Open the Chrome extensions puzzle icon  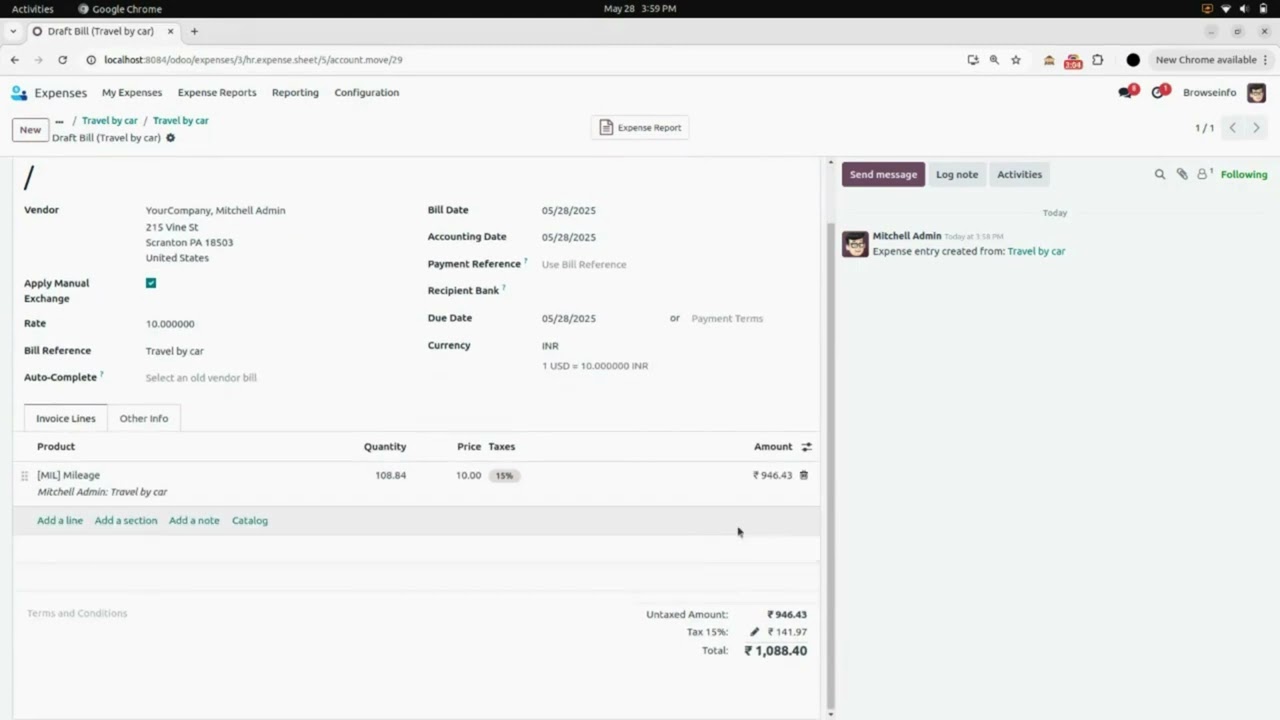click(x=1097, y=60)
